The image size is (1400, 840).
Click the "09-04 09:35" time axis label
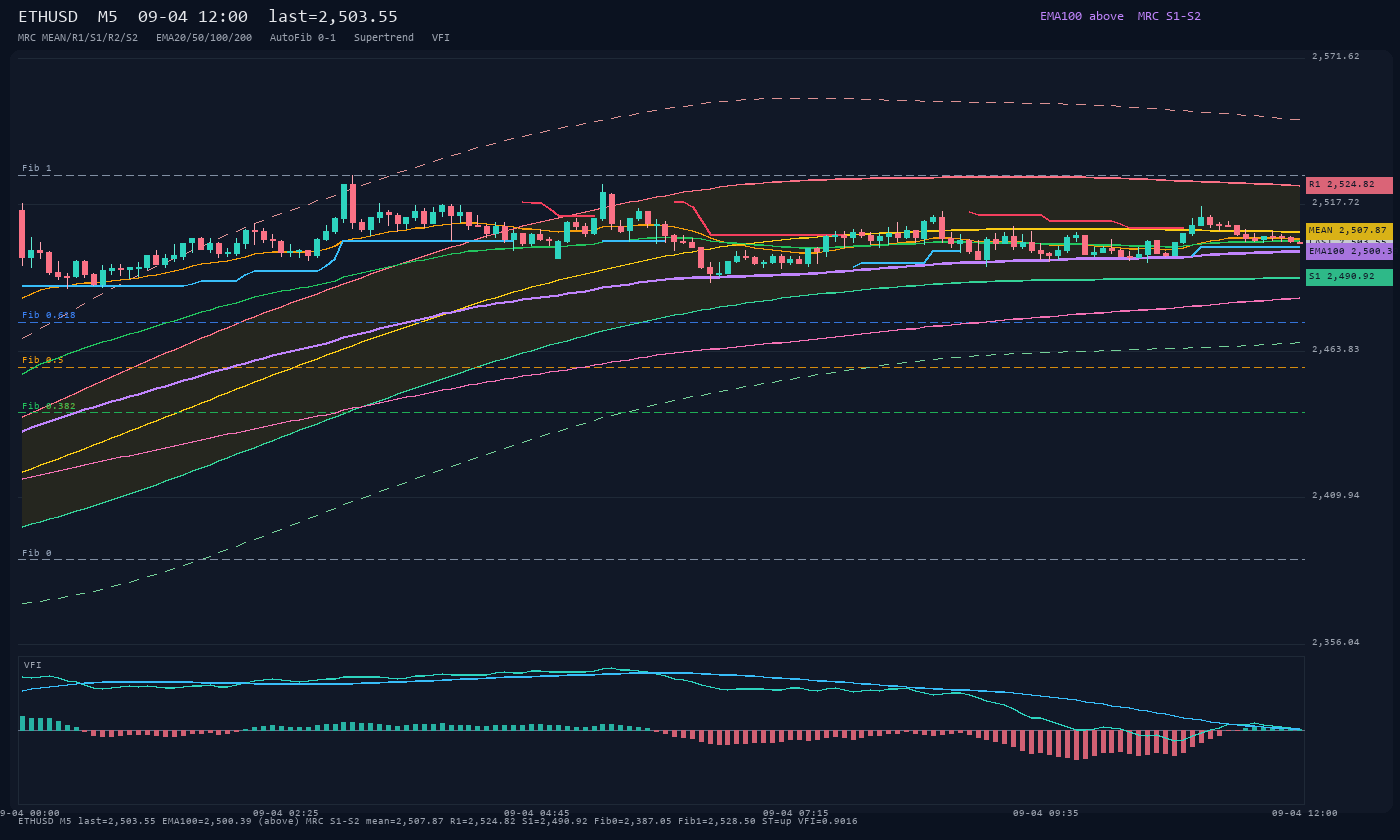pyautogui.click(x=1046, y=813)
